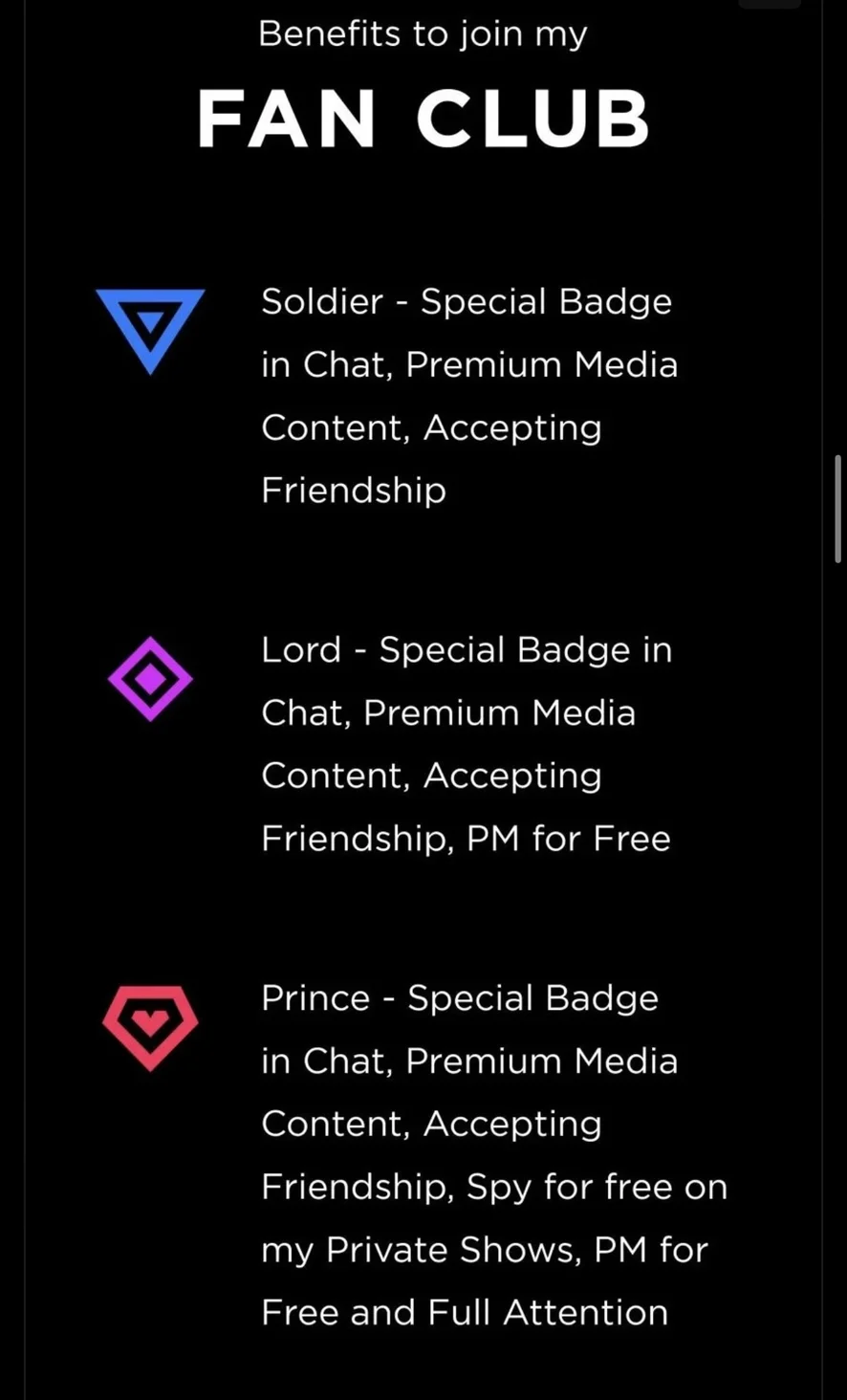Click Prince tier's 'in Chat, Premium Media' line

(469, 1061)
